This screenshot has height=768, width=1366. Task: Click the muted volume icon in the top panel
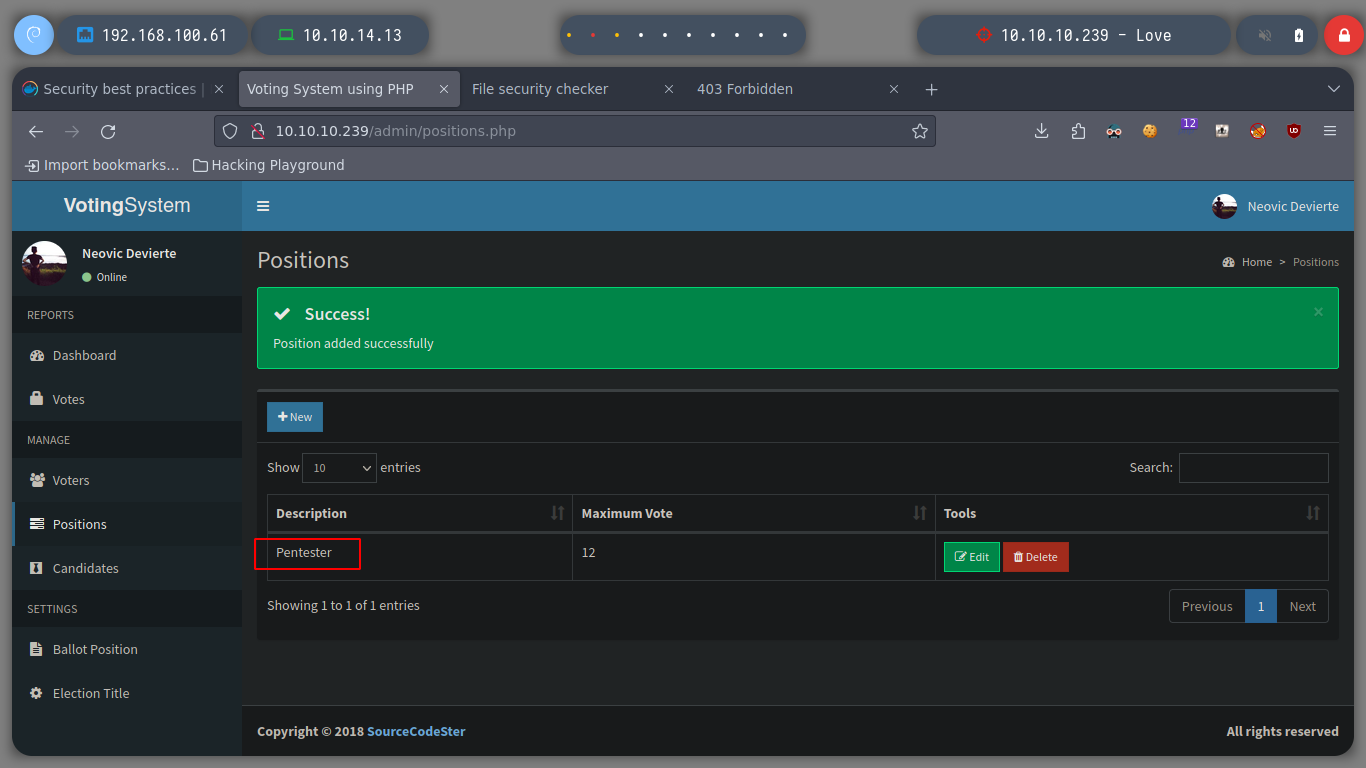coord(1265,35)
